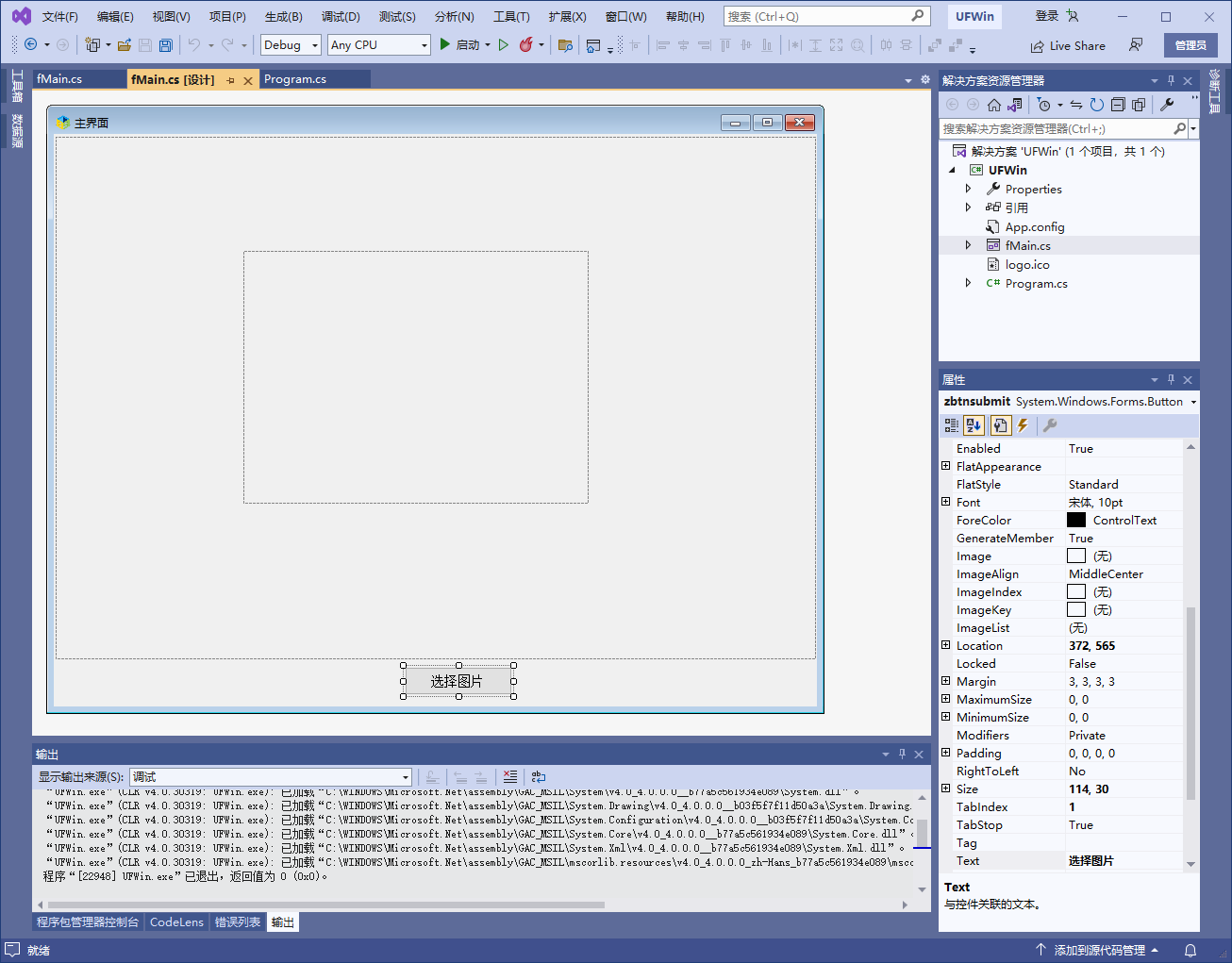
Task: Click Collapse All icon in Solution Explorer
Action: (x=1118, y=105)
